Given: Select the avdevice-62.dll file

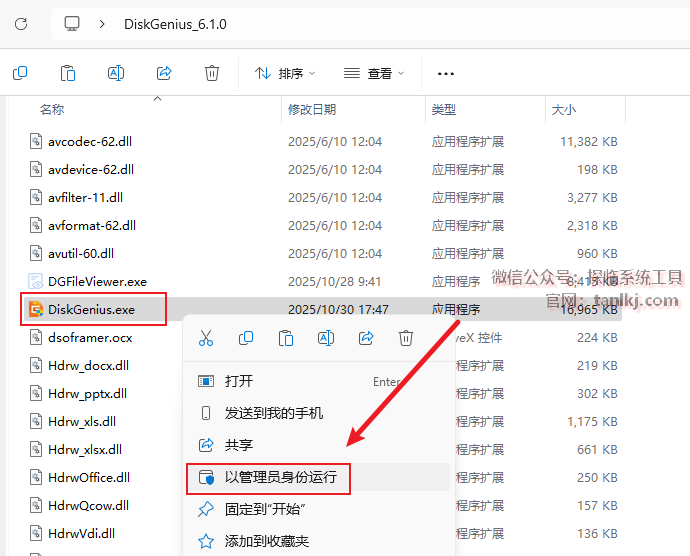Looking at the screenshot, I should point(91,169).
